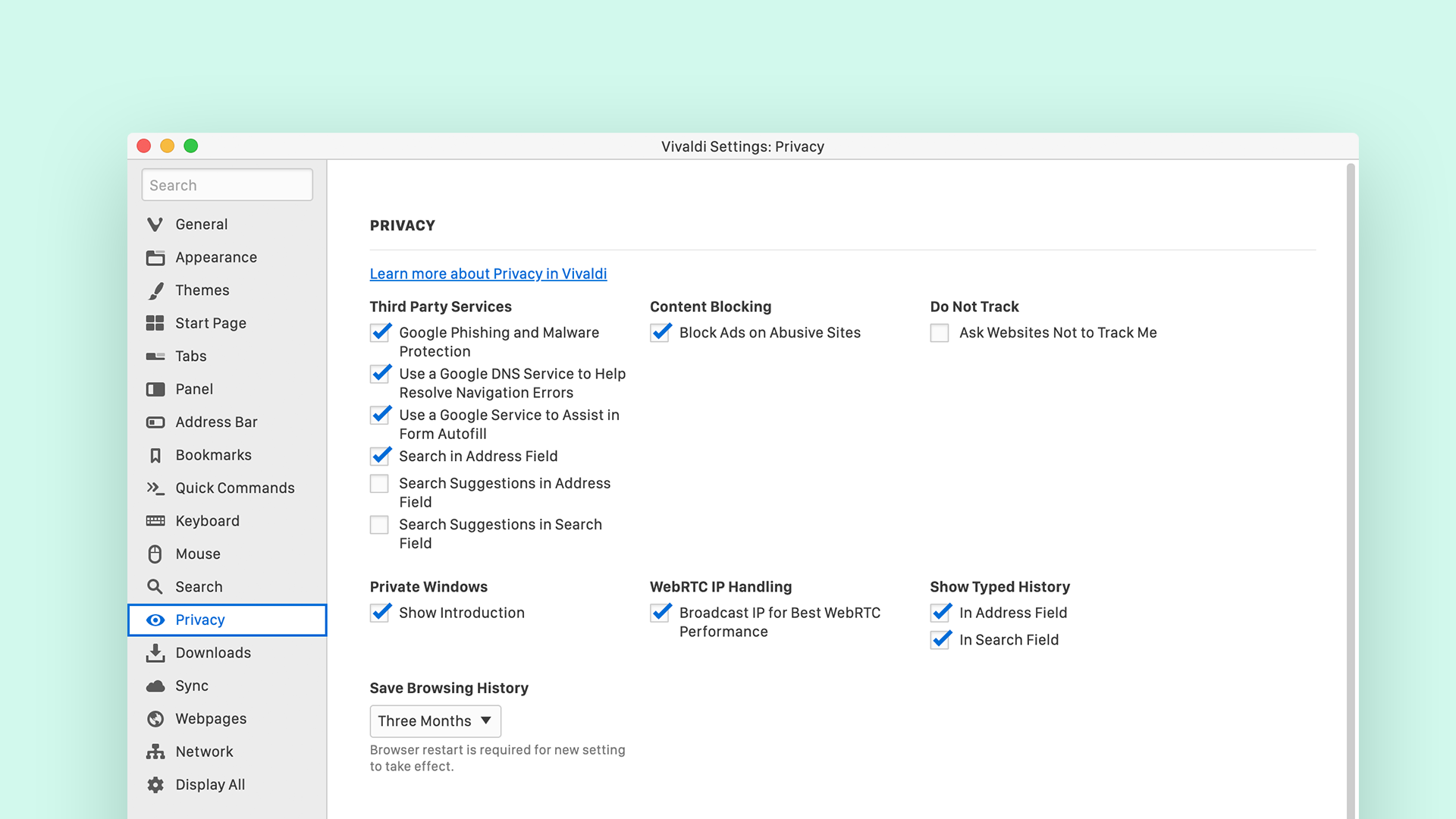Image resolution: width=1456 pixels, height=819 pixels.
Task: Click the Quick Commands settings icon
Action: (x=156, y=488)
